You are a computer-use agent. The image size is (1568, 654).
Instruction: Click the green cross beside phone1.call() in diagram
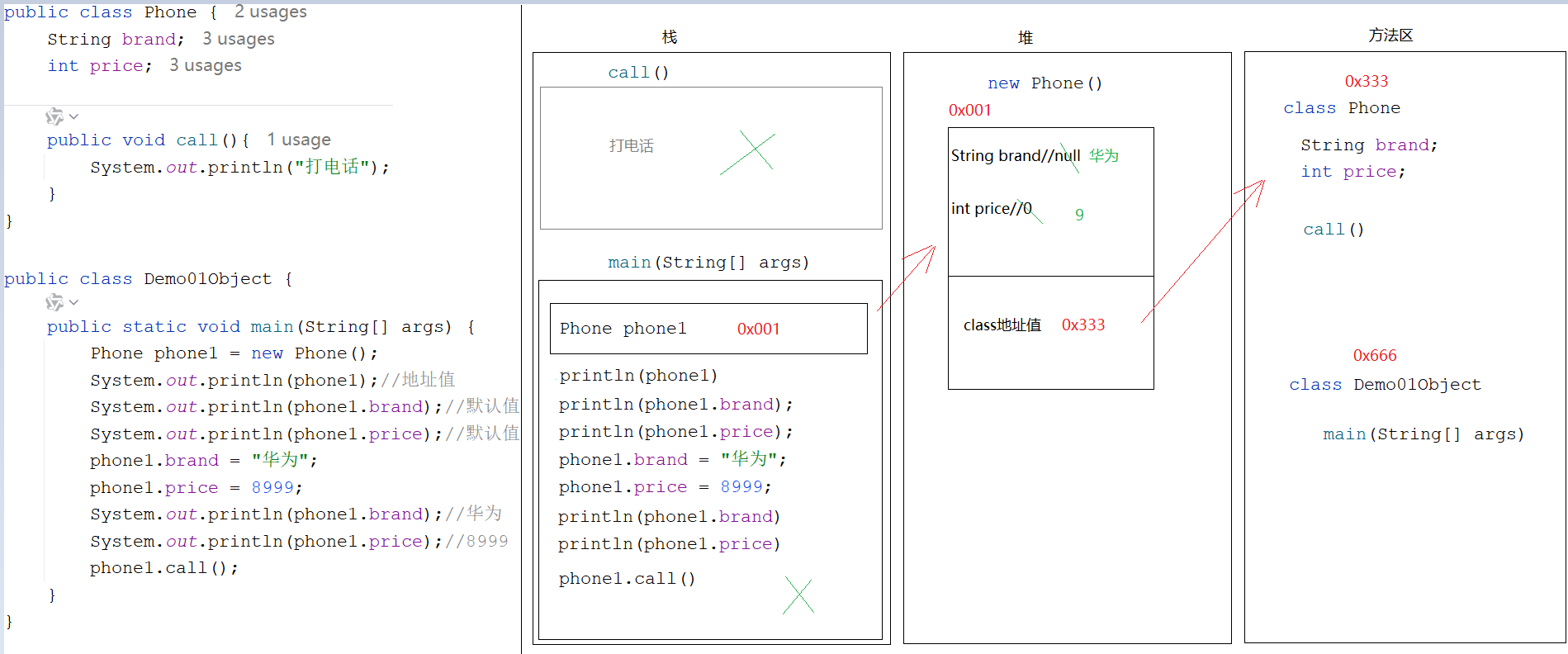pos(798,595)
